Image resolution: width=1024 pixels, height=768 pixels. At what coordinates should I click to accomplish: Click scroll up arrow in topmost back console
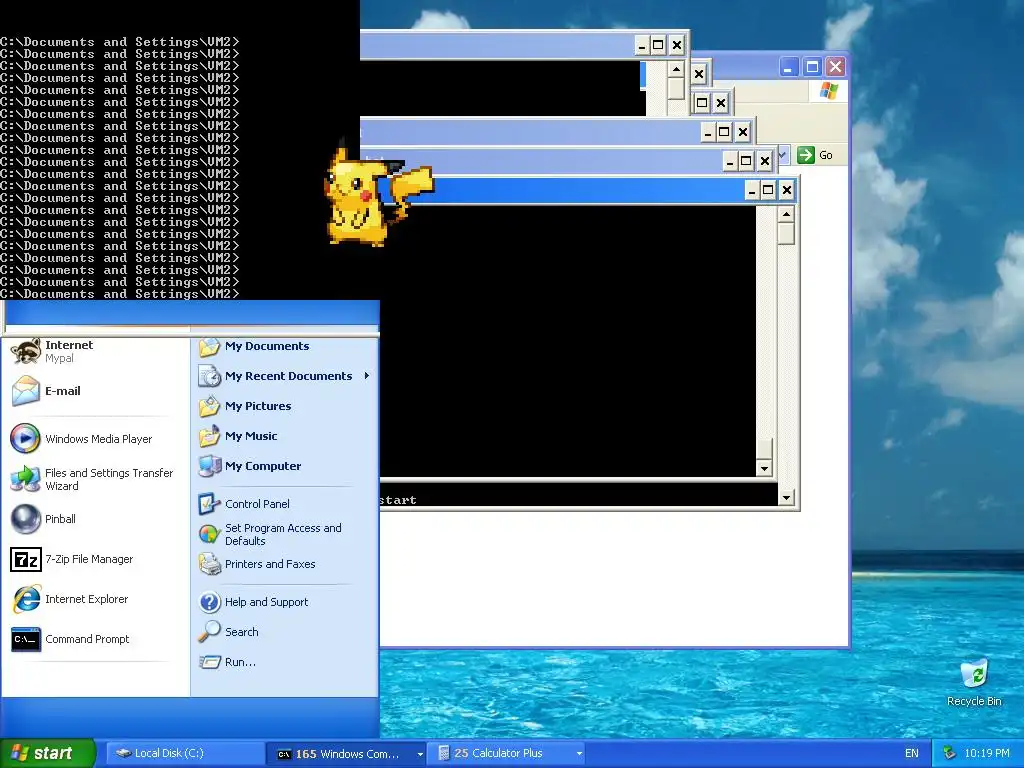(676, 69)
